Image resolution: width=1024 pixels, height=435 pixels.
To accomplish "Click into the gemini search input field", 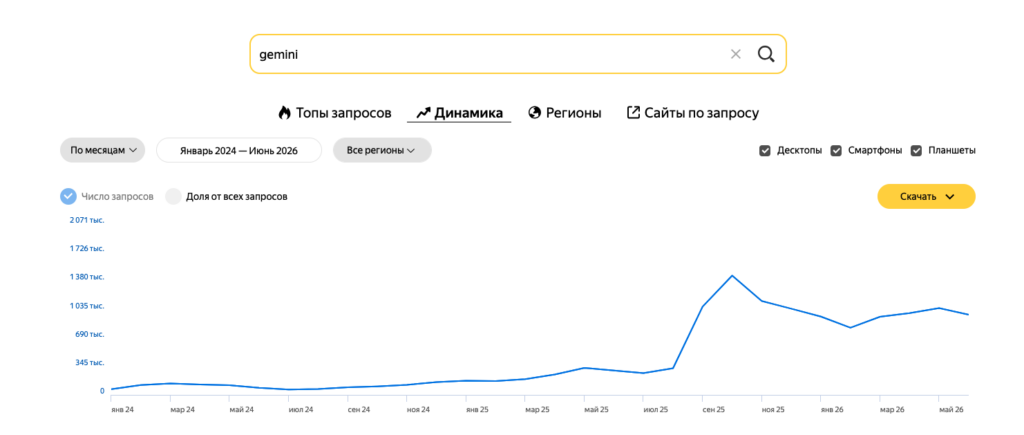I will click(x=490, y=54).
